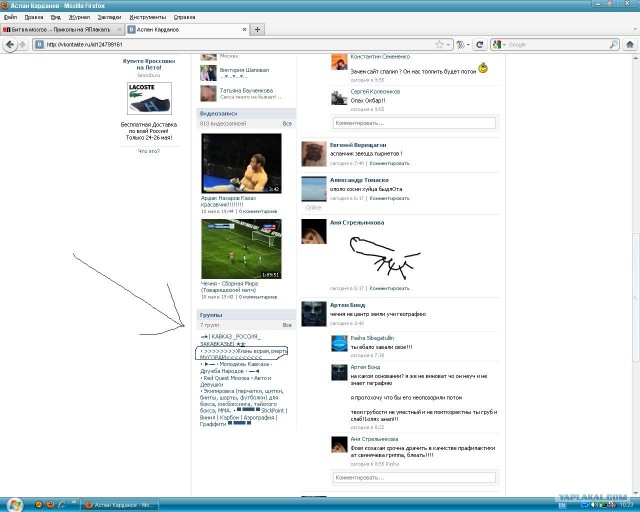The width and height of the screenshot is (640, 512).
Task: Click Евгений Верещагин's avatar picture
Action: click(313, 152)
